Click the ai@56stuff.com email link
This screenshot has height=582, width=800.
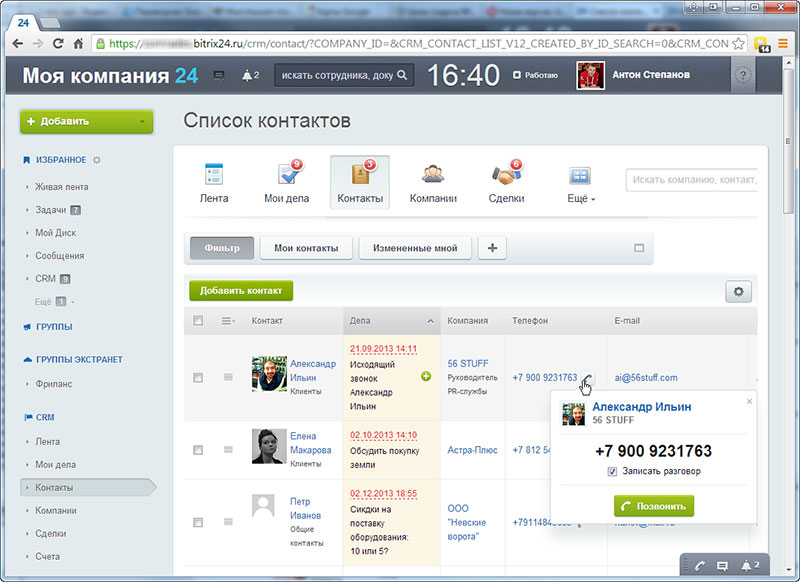[x=646, y=378]
